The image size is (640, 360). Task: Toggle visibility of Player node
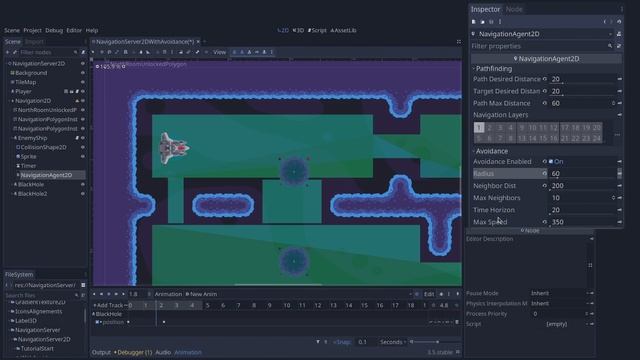[83, 91]
